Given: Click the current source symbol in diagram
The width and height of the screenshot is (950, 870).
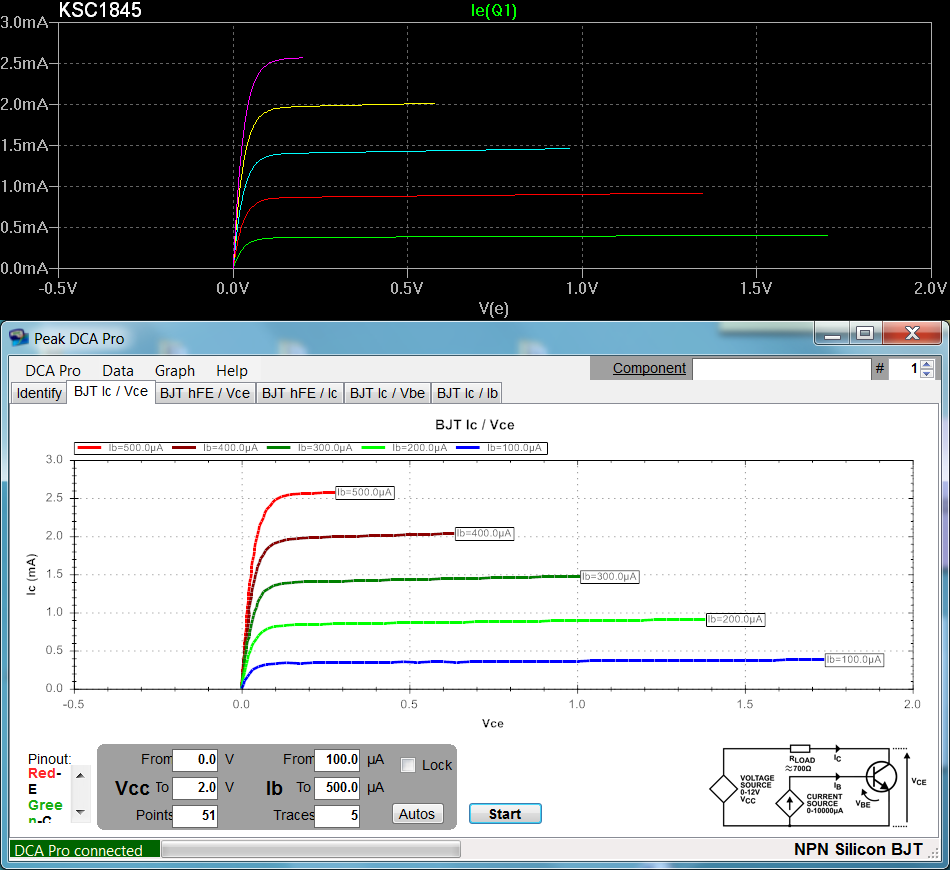Looking at the screenshot, I should pyautogui.click(x=789, y=804).
